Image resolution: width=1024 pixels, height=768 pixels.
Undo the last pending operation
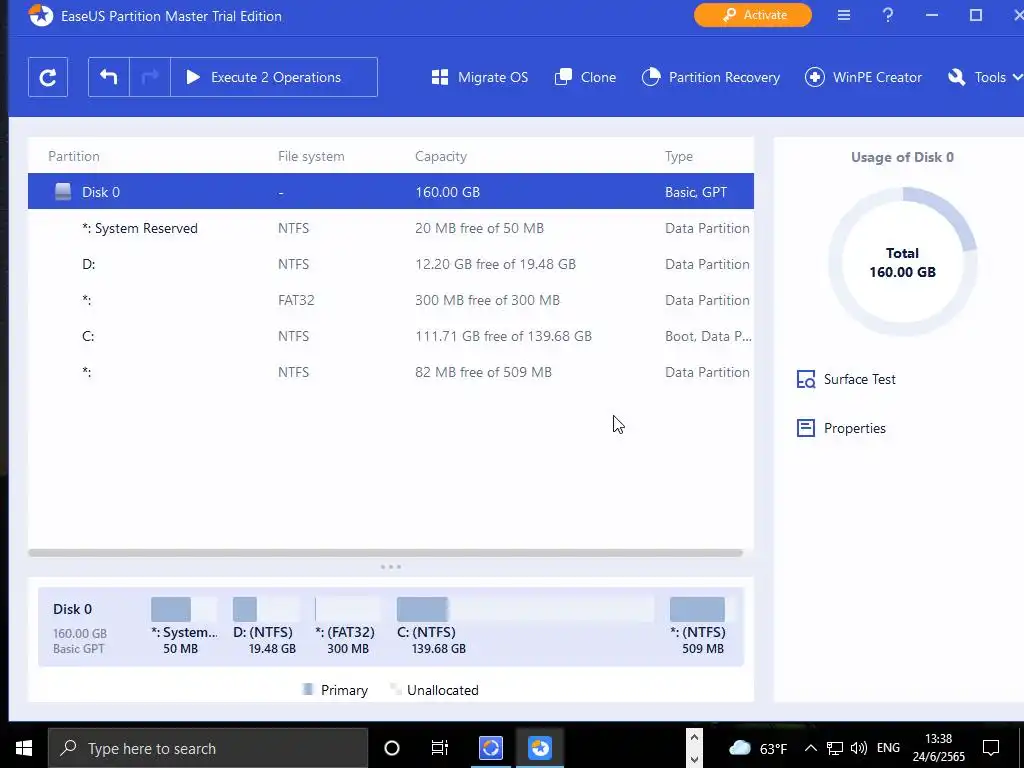coord(108,77)
